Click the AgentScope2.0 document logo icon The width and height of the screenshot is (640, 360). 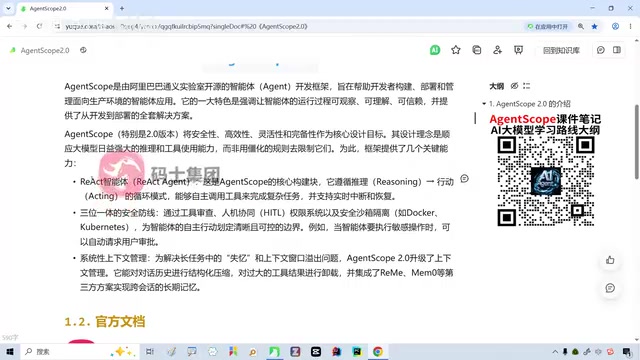coord(13,50)
